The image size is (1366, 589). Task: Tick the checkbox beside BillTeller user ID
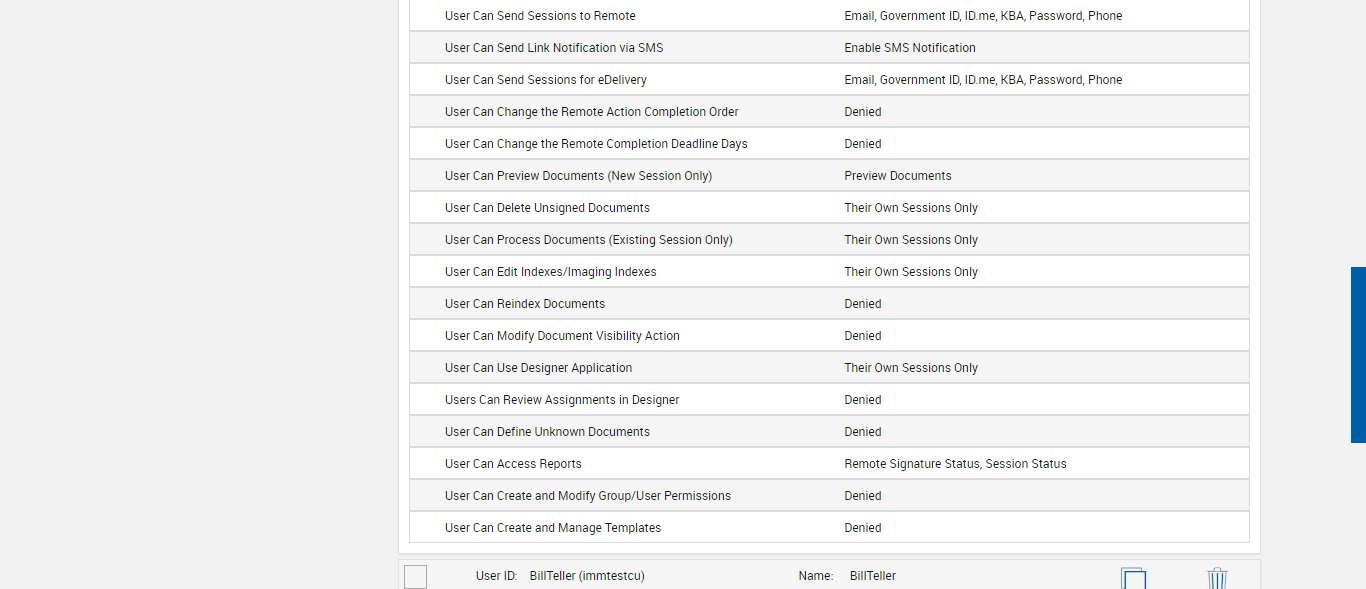point(416,577)
